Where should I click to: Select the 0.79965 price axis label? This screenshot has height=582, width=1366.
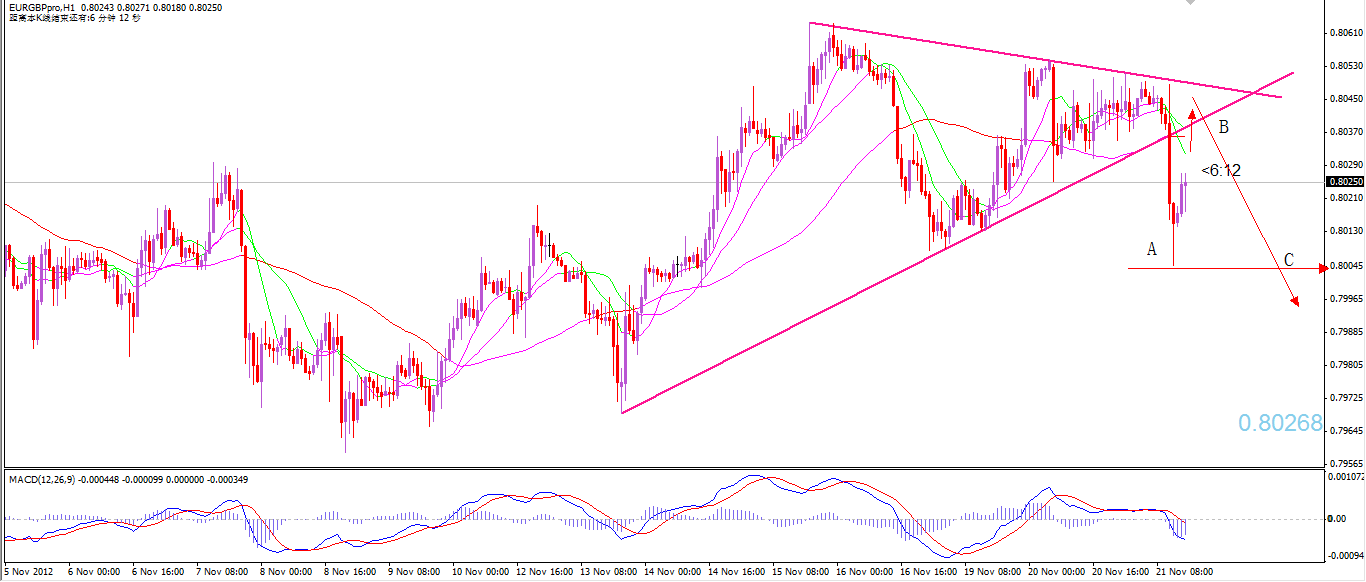point(1345,299)
